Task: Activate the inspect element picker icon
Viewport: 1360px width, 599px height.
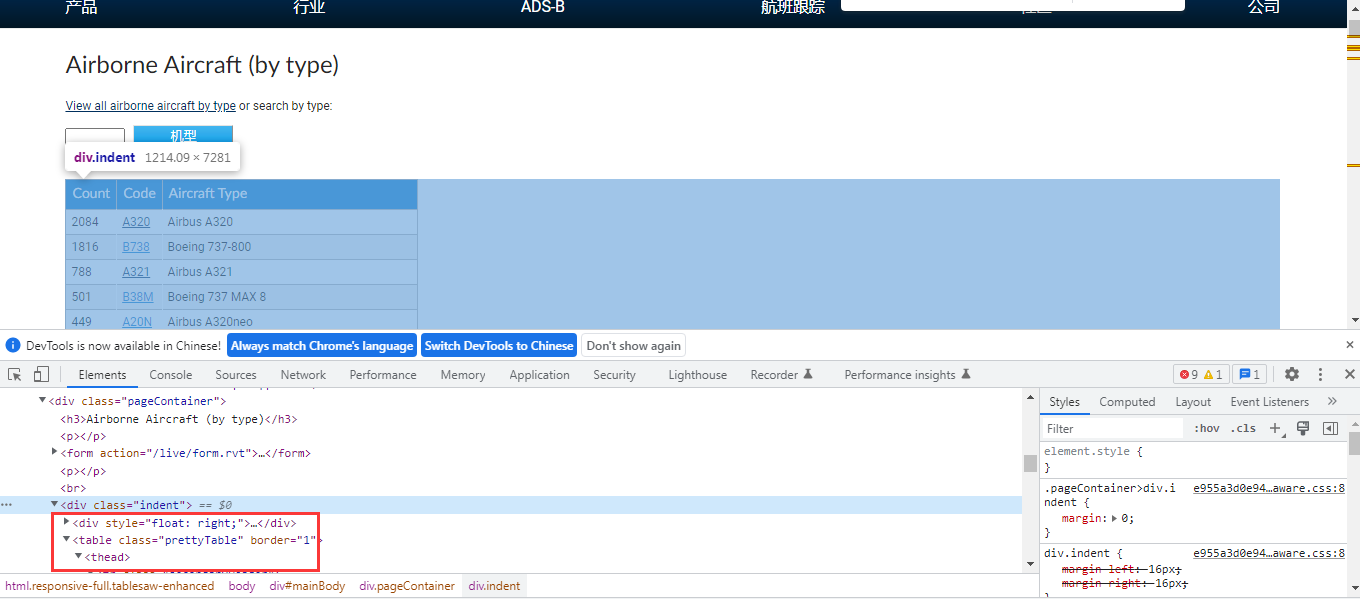Action: [x=15, y=374]
